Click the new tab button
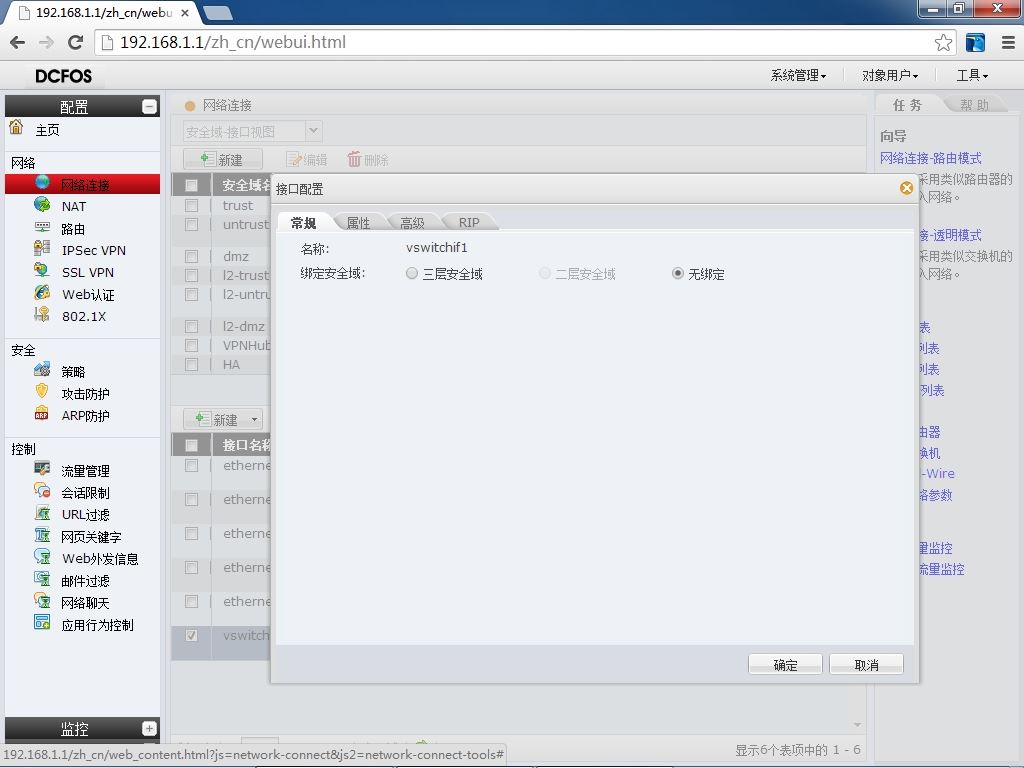Image resolution: width=1024 pixels, height=768 pixels. click(217, 12)
